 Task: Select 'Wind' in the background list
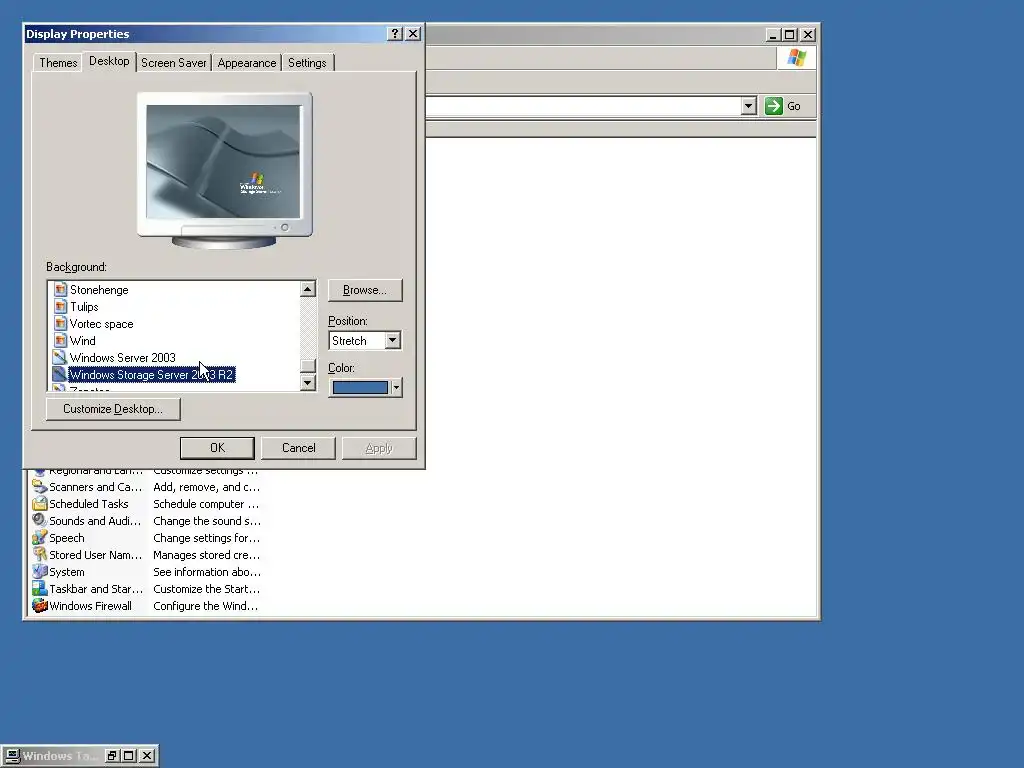coord(82,341)
